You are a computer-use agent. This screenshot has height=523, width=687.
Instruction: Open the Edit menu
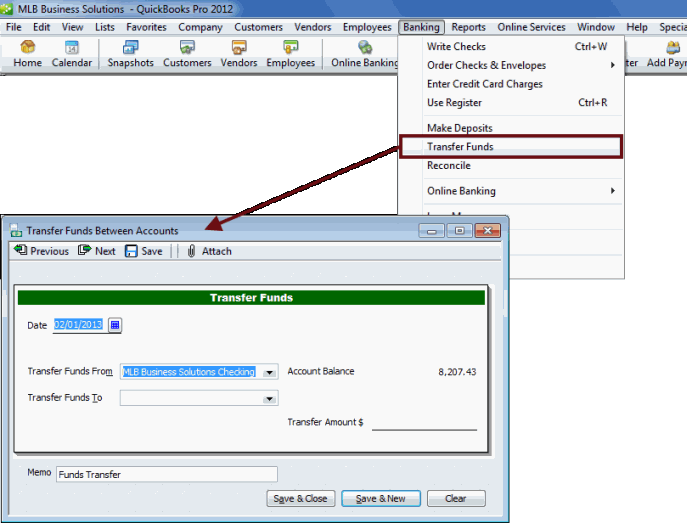click(42, 27)
